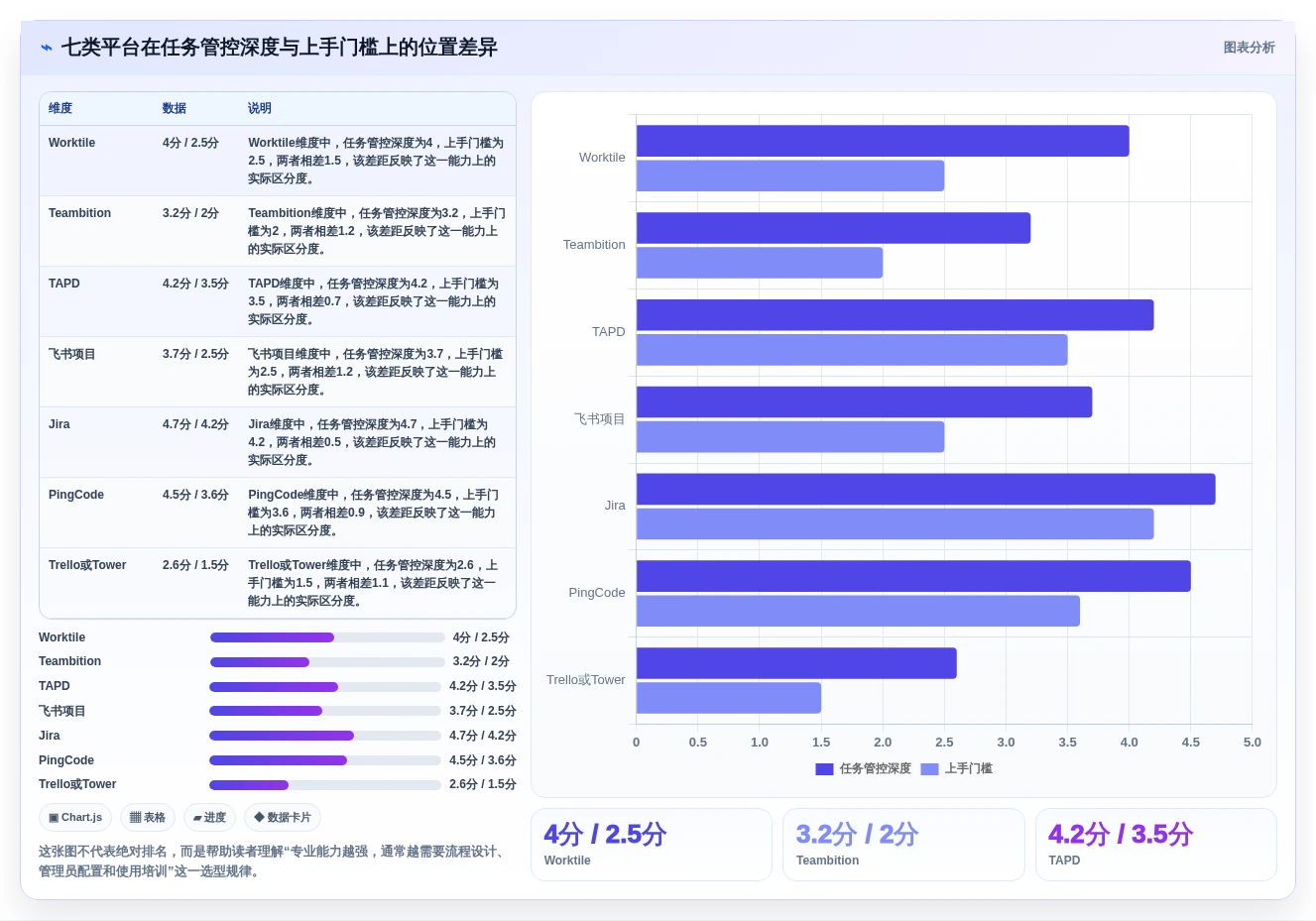Click Trello或Tower's dark chart bar
The height and width of the screenshot is (921, 1316).
(796, 663)
